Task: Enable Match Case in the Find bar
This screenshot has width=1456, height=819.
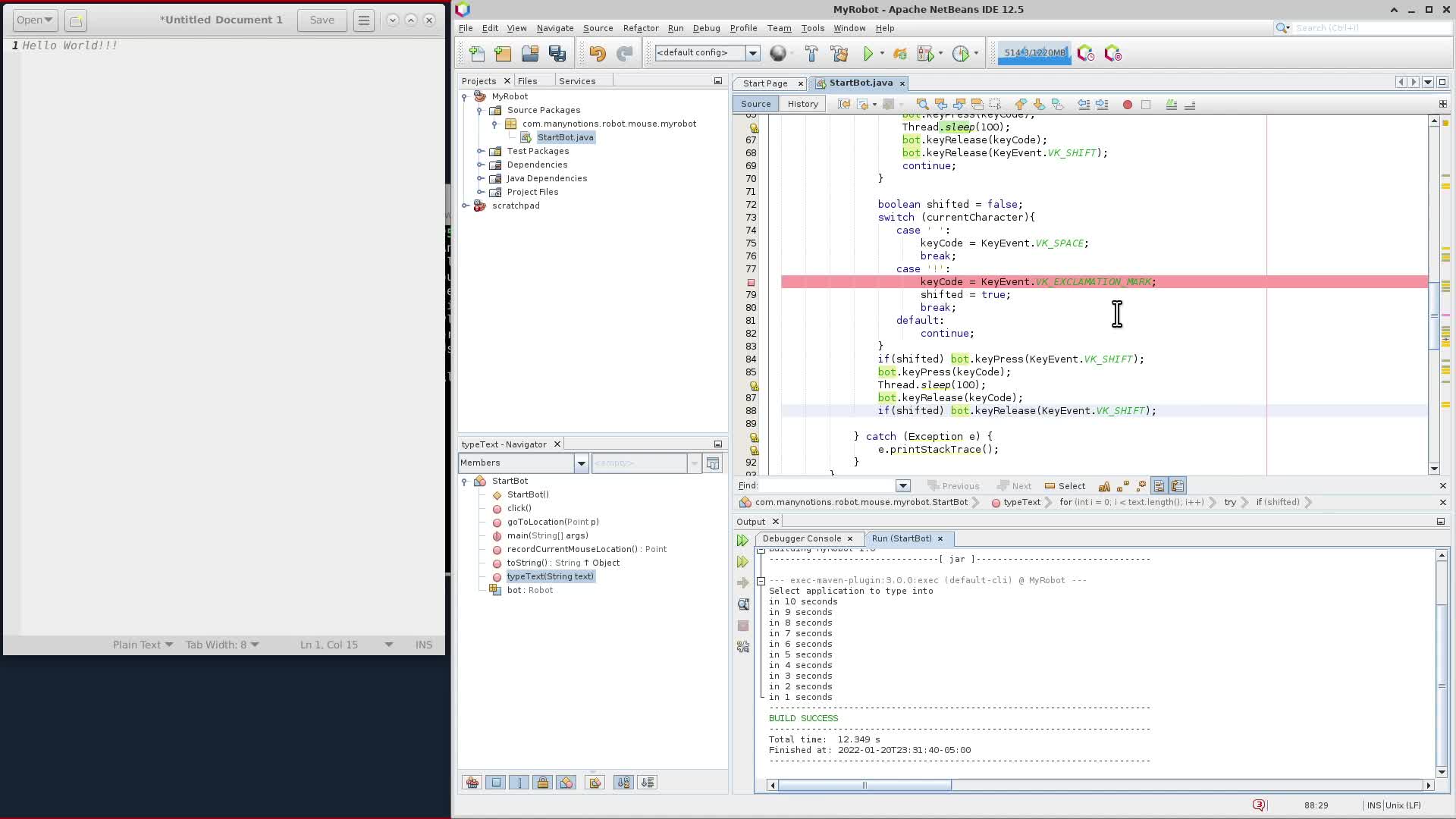Action: 1105,486
